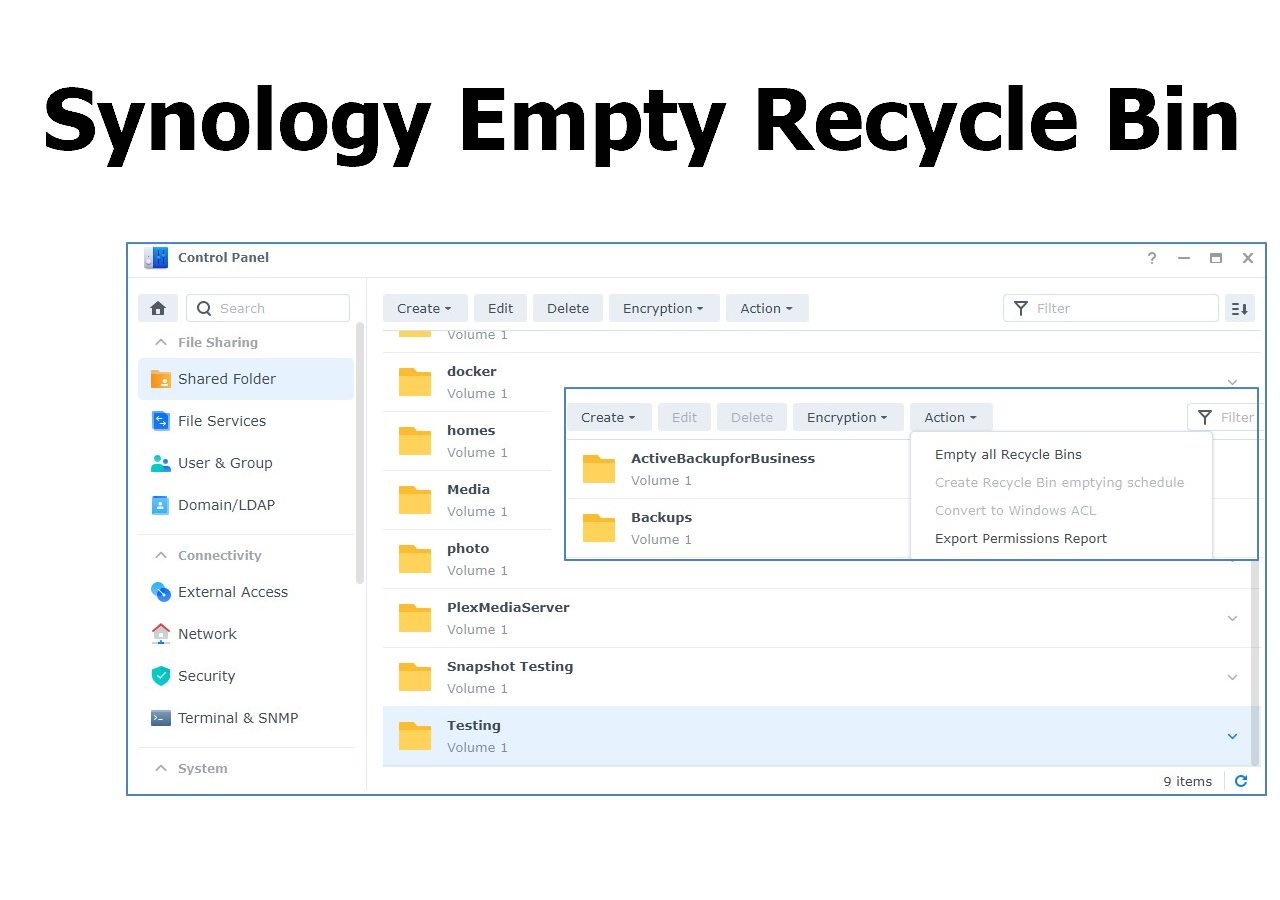Image resolution: width=1280 pixels, height=900 pixels.
Task: Open File Services via its sidebar icon
Action: (x=160, y=421)
